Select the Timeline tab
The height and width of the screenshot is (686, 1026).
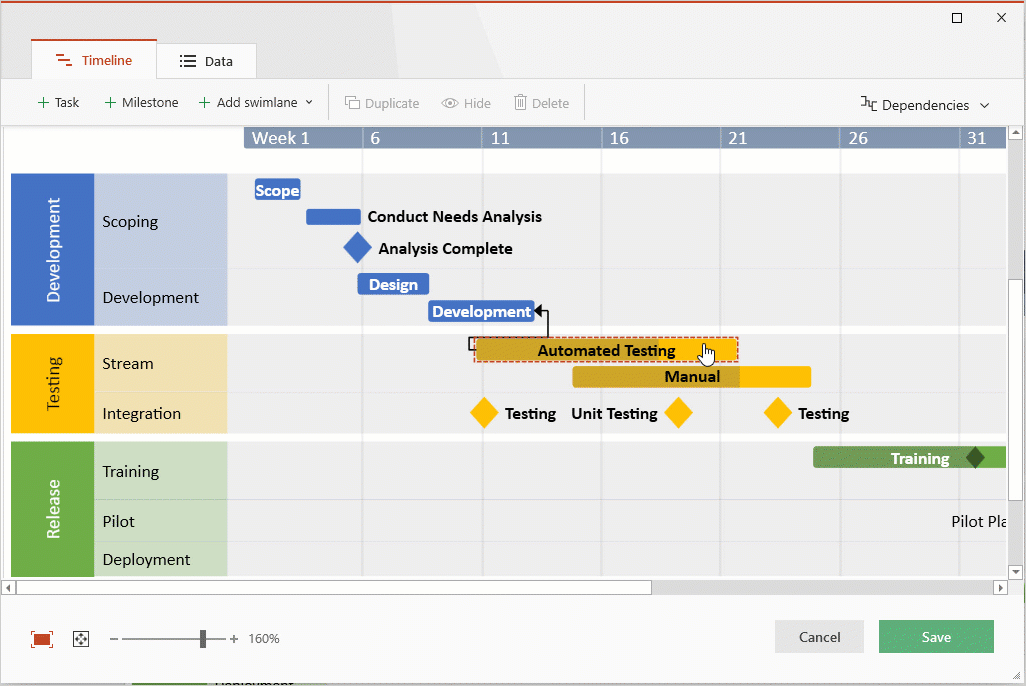click(x=93, y=60)
